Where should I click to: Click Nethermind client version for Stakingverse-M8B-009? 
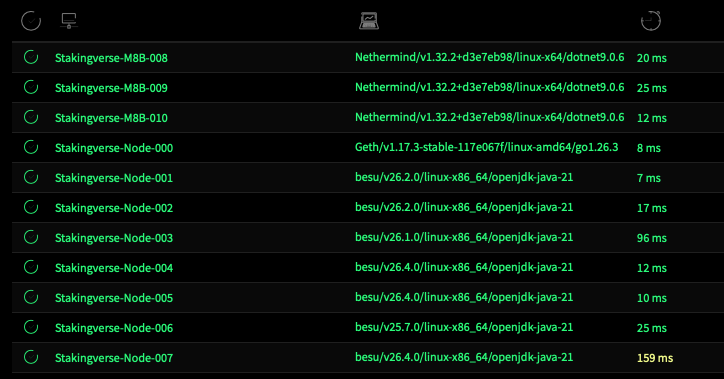tap(489, 87)
